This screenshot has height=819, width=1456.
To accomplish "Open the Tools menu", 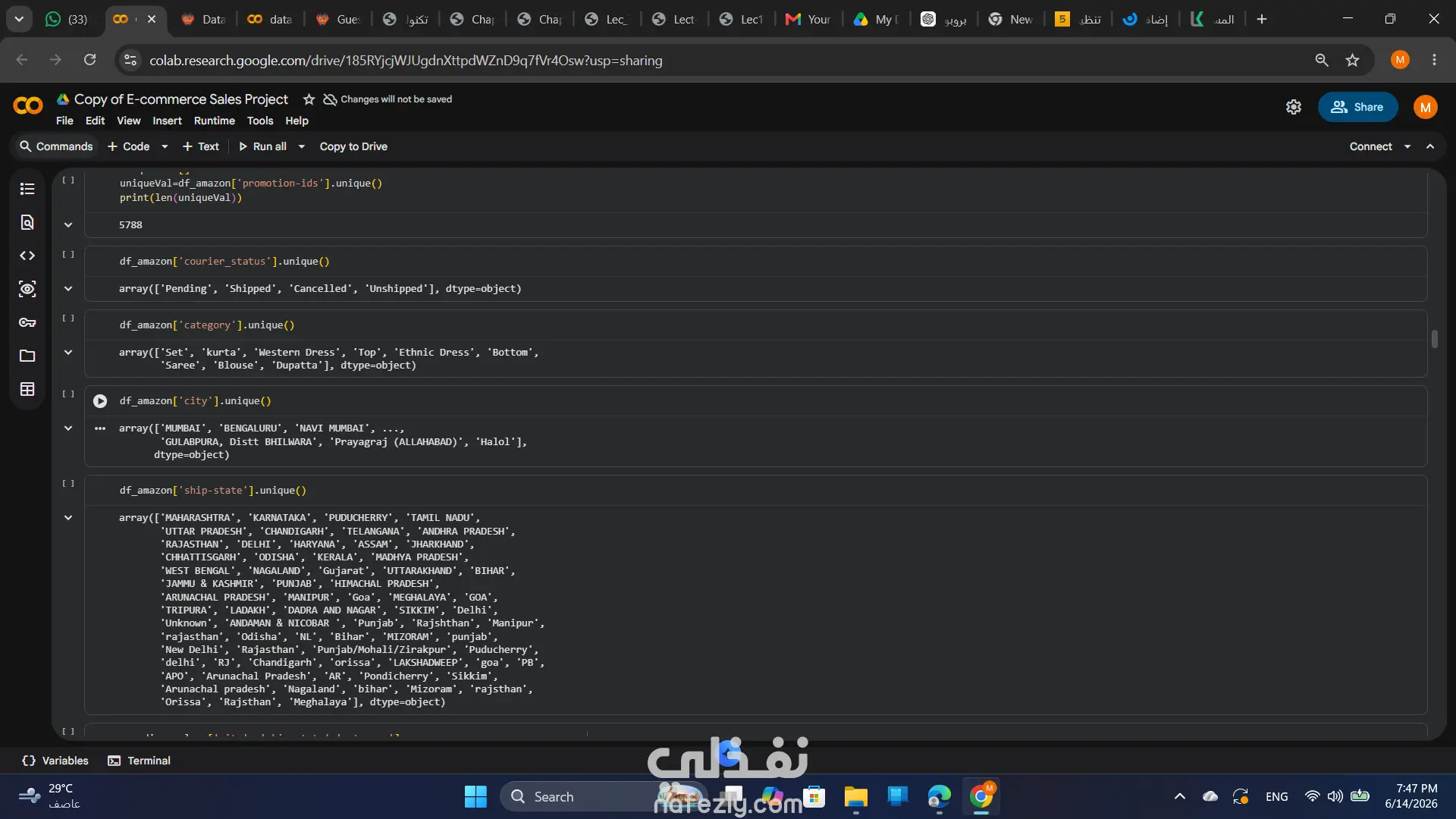I will point(260,121).
